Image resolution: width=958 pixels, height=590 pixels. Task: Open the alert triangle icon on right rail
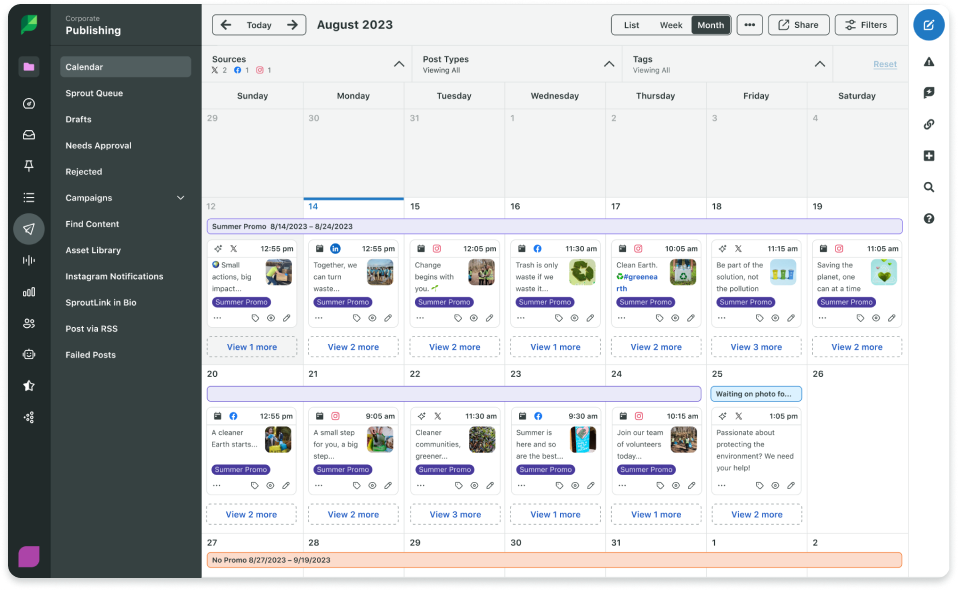[x=929, y=62]
